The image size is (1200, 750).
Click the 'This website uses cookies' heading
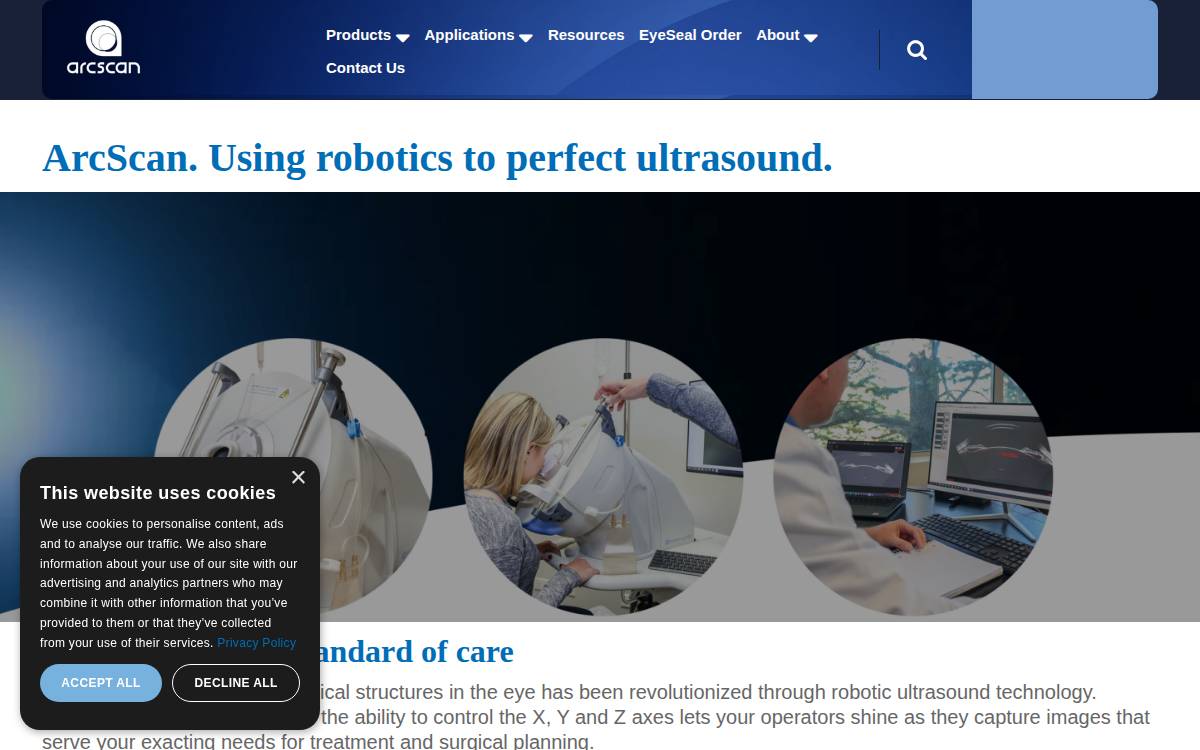coord(158,493)
